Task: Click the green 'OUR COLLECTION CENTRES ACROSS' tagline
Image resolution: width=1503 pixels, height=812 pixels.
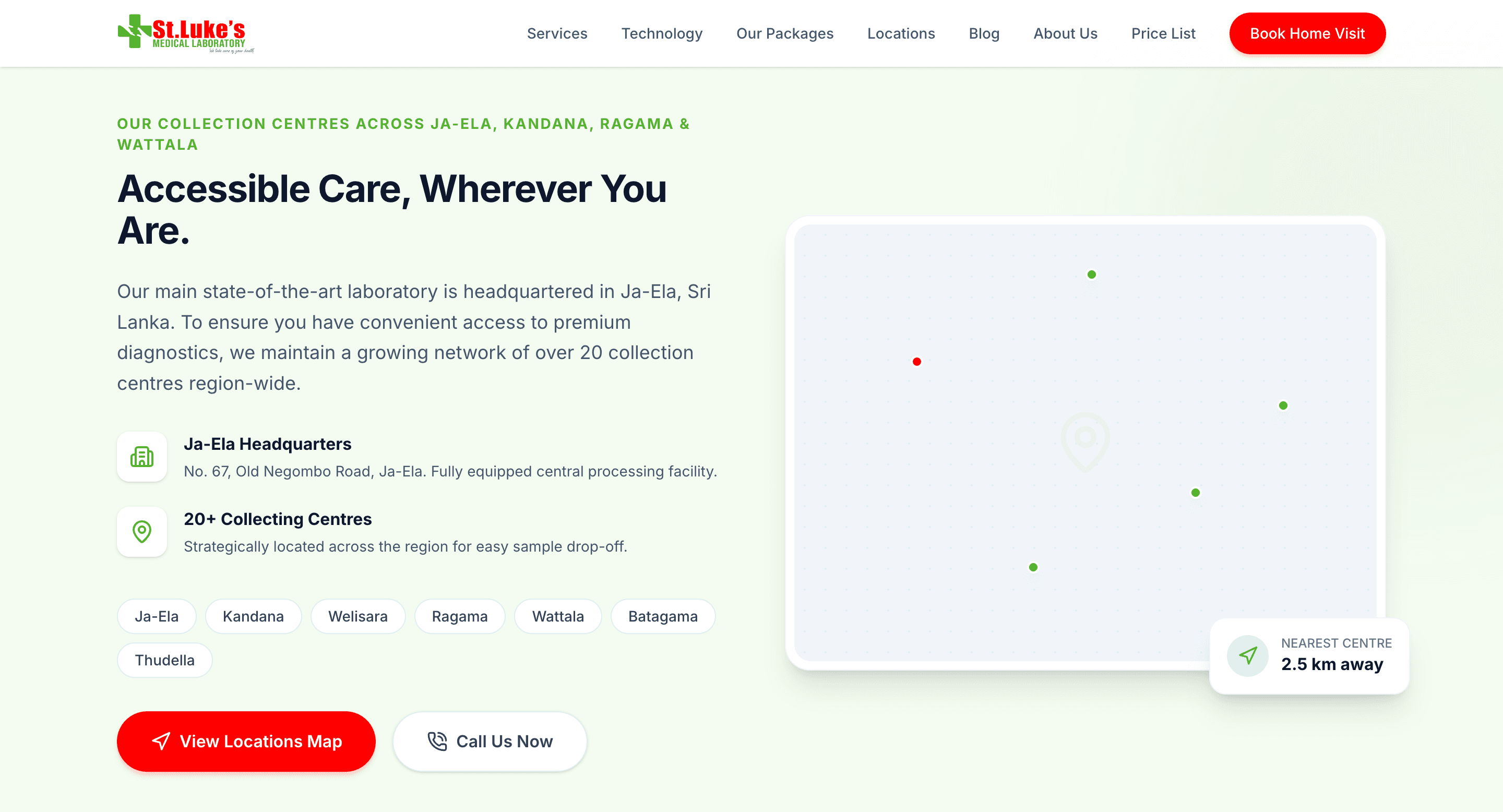Action: 403,134
